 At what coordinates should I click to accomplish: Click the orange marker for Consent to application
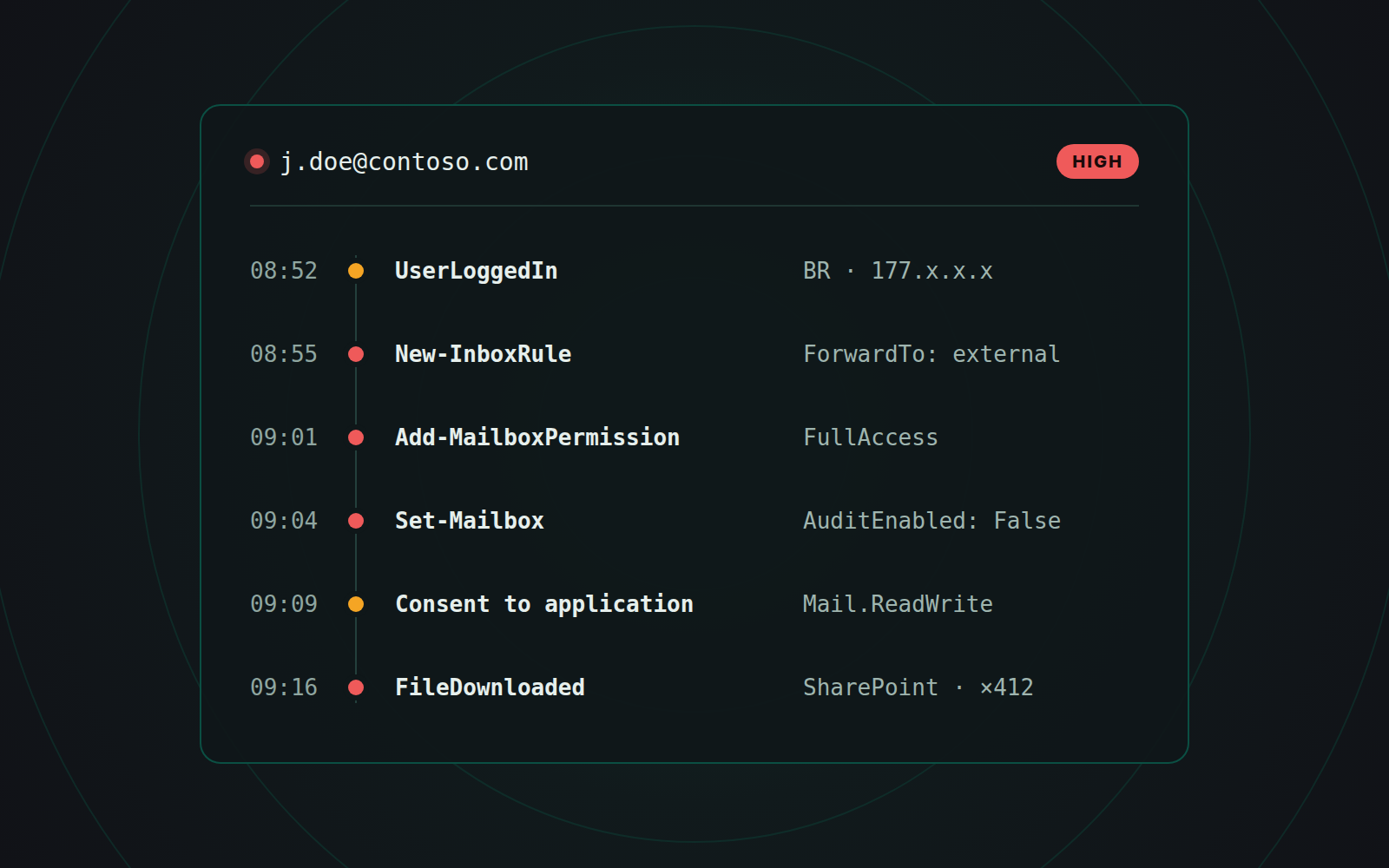[356, 604]
